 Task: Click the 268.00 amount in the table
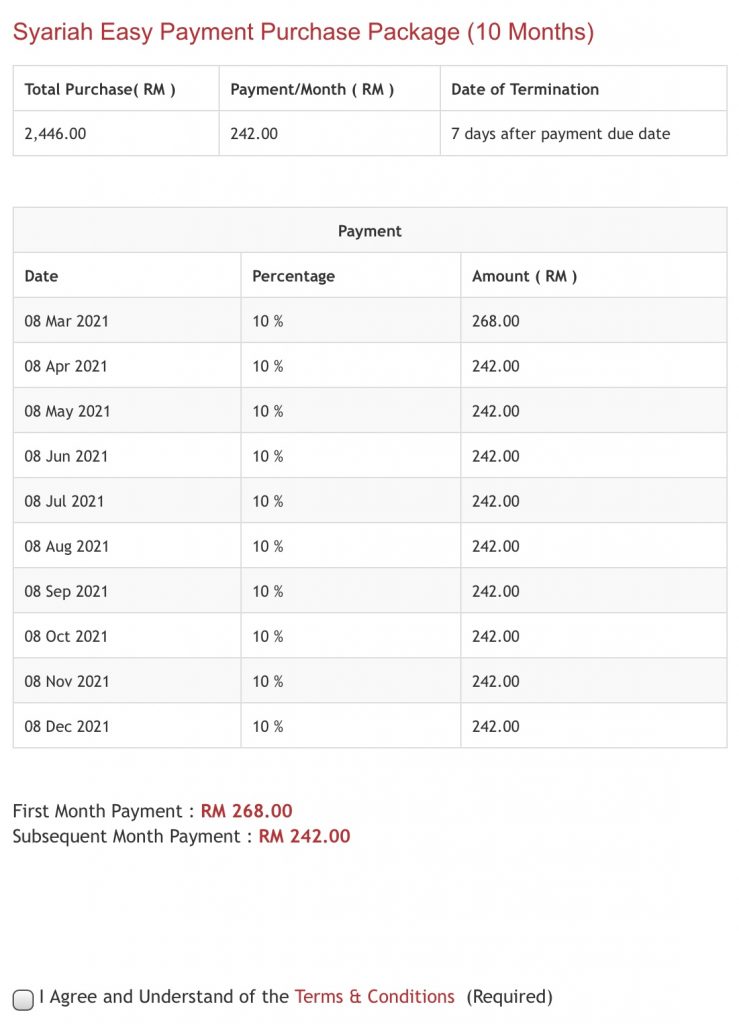496,321
